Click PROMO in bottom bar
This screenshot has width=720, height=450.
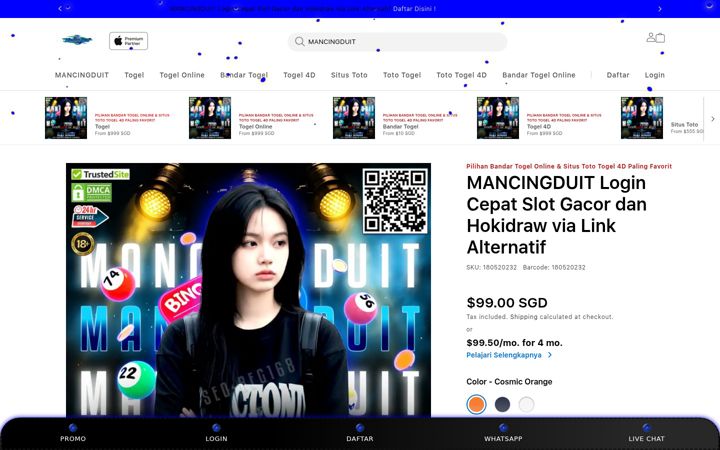73,433
